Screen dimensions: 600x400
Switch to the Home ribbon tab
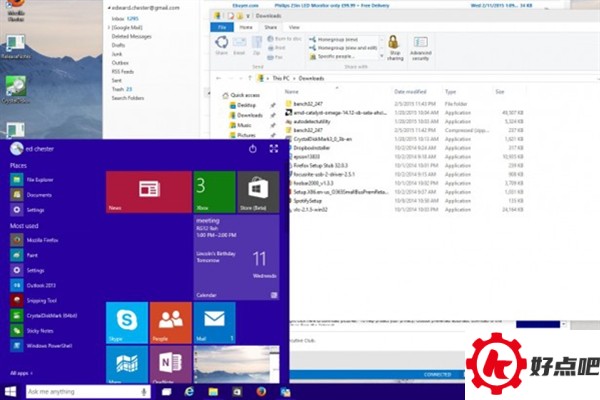pyautogui.click(x=246, y=27)
